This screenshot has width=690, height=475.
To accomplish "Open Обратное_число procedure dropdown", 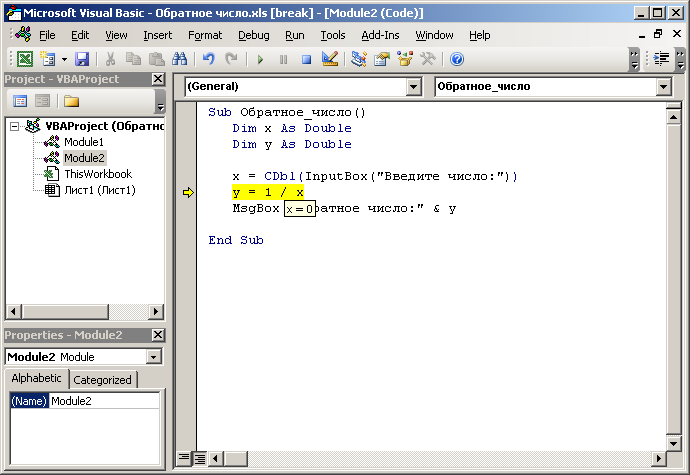I will coord(664,87).
